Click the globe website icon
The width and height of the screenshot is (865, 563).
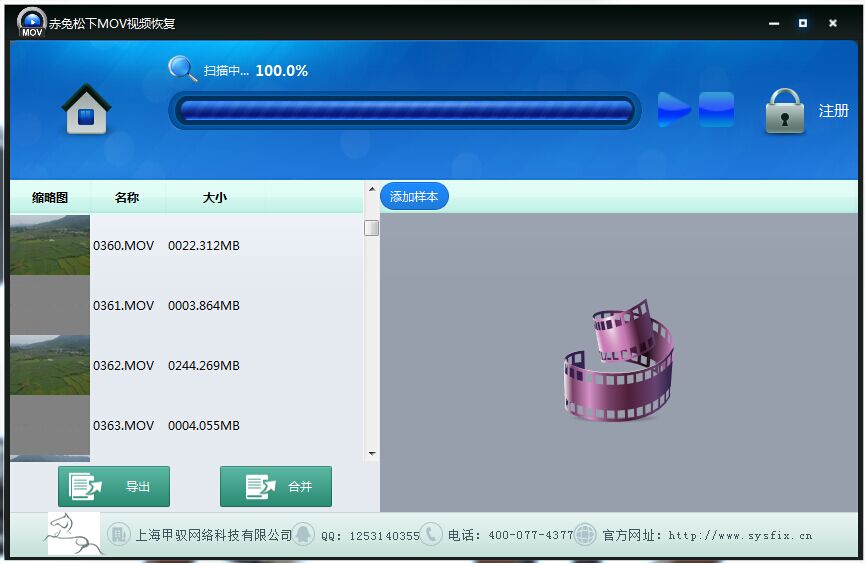coord(585,534)
